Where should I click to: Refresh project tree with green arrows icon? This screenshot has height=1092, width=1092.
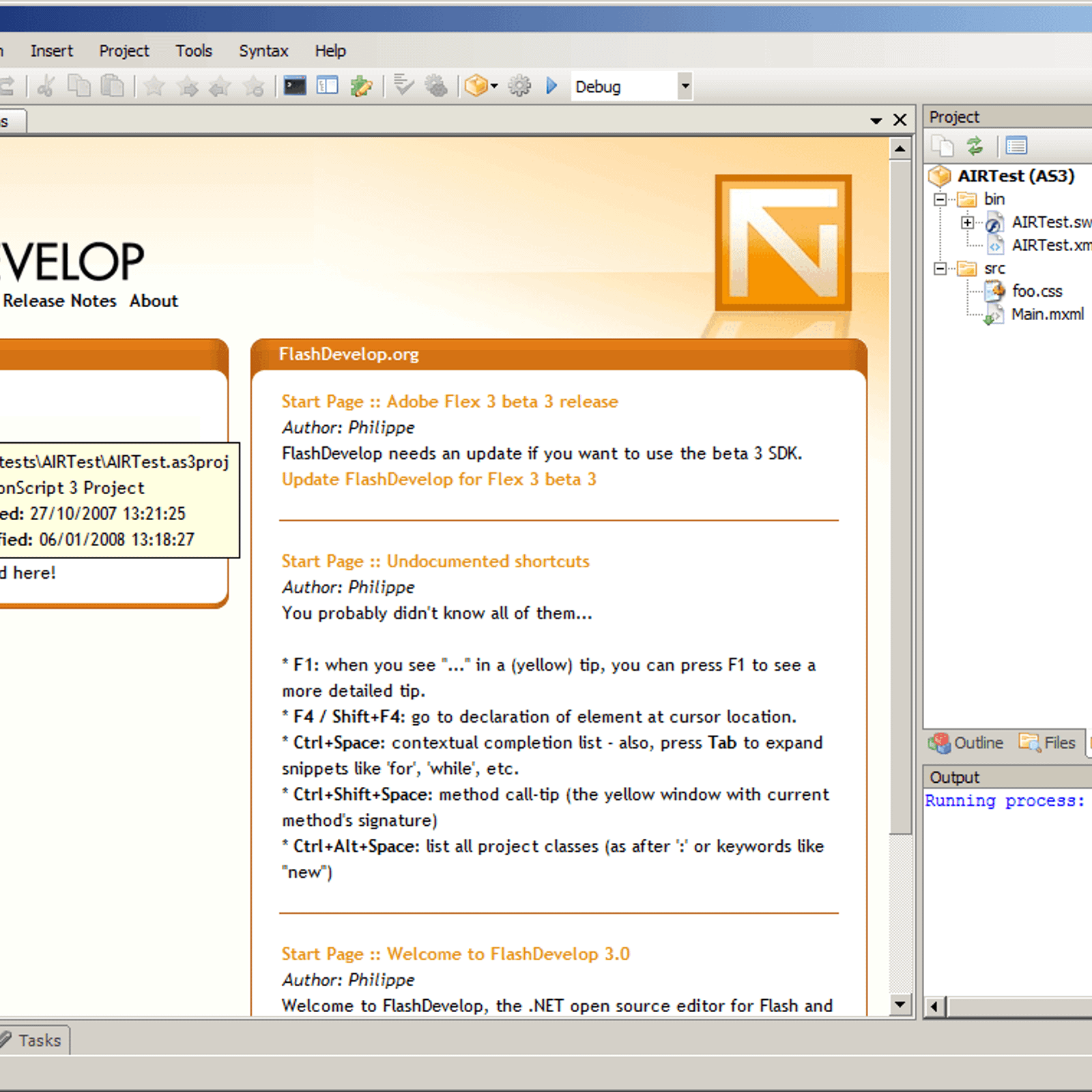pyautogui.click(x=975, y=146)
